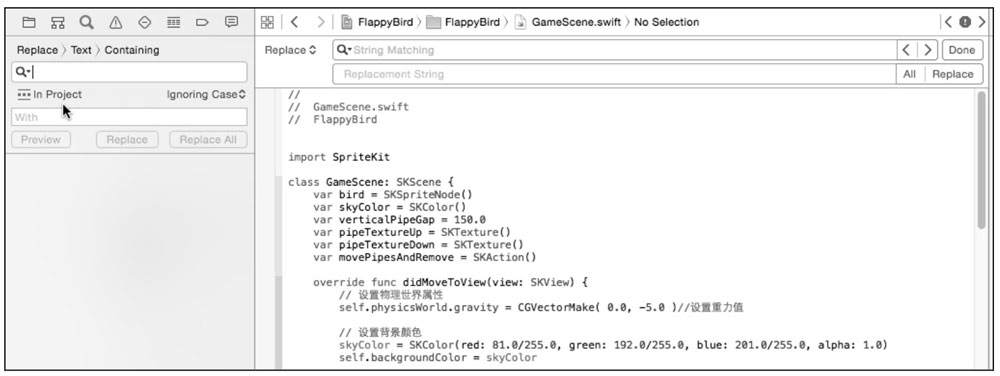Open FlappyBird project item in jump bar
The height and width of the screenshot is (376, 1000).
tap(377, 22)
